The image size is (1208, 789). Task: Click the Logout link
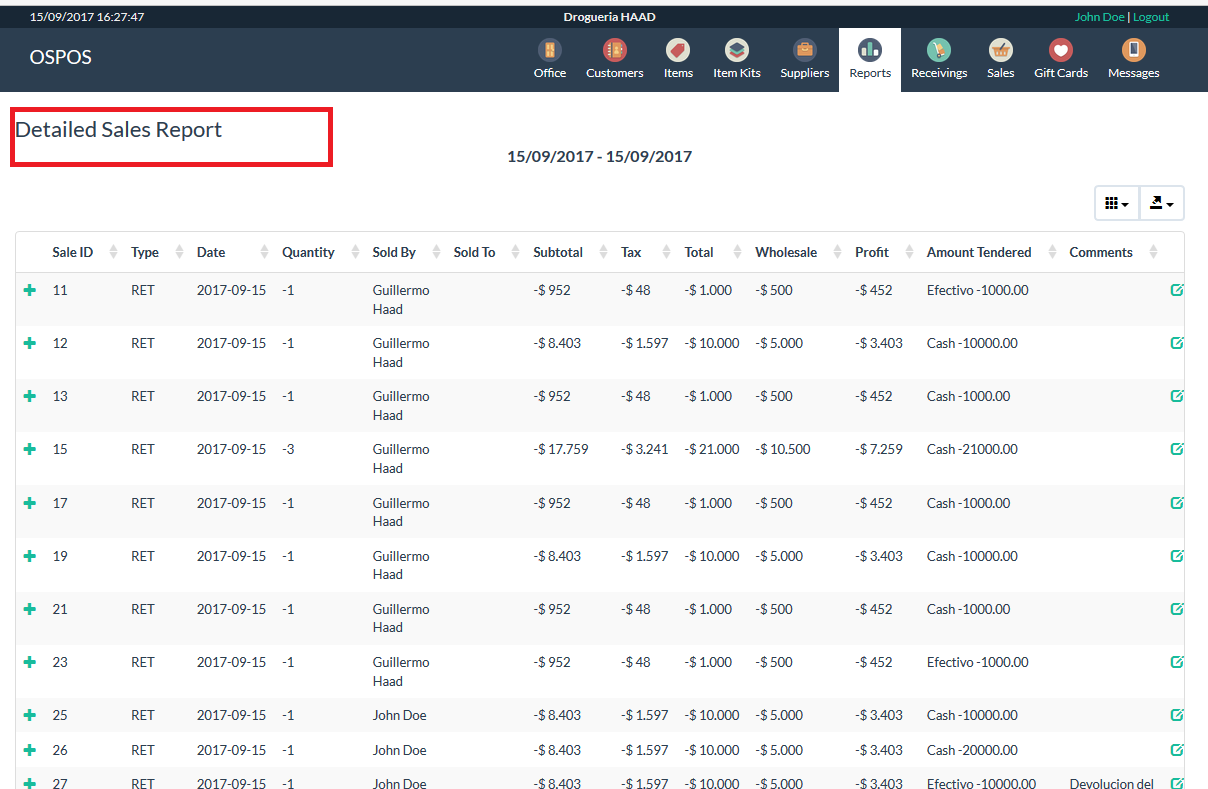click(1150, 16)
